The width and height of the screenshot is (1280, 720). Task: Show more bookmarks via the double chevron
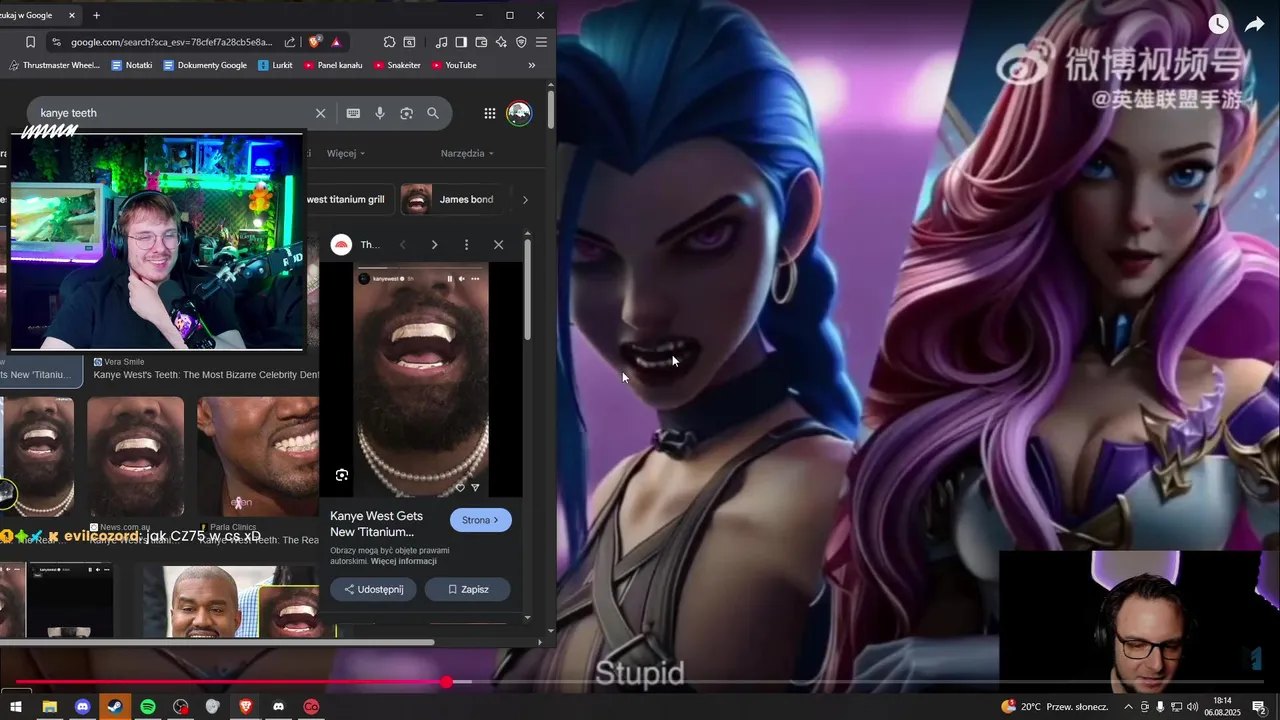[x=532, y=65]
